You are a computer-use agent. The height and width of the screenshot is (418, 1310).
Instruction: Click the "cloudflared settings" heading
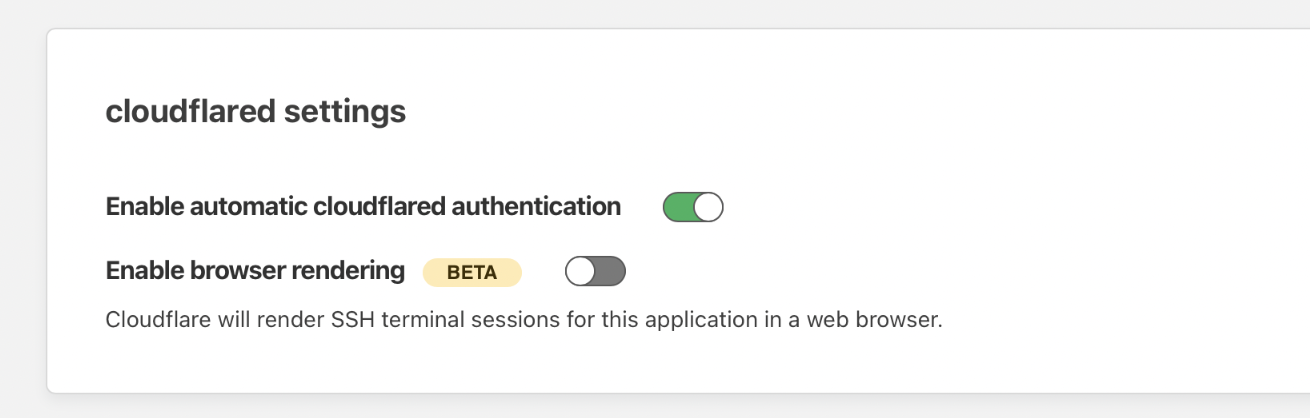[x=255, y=111]
